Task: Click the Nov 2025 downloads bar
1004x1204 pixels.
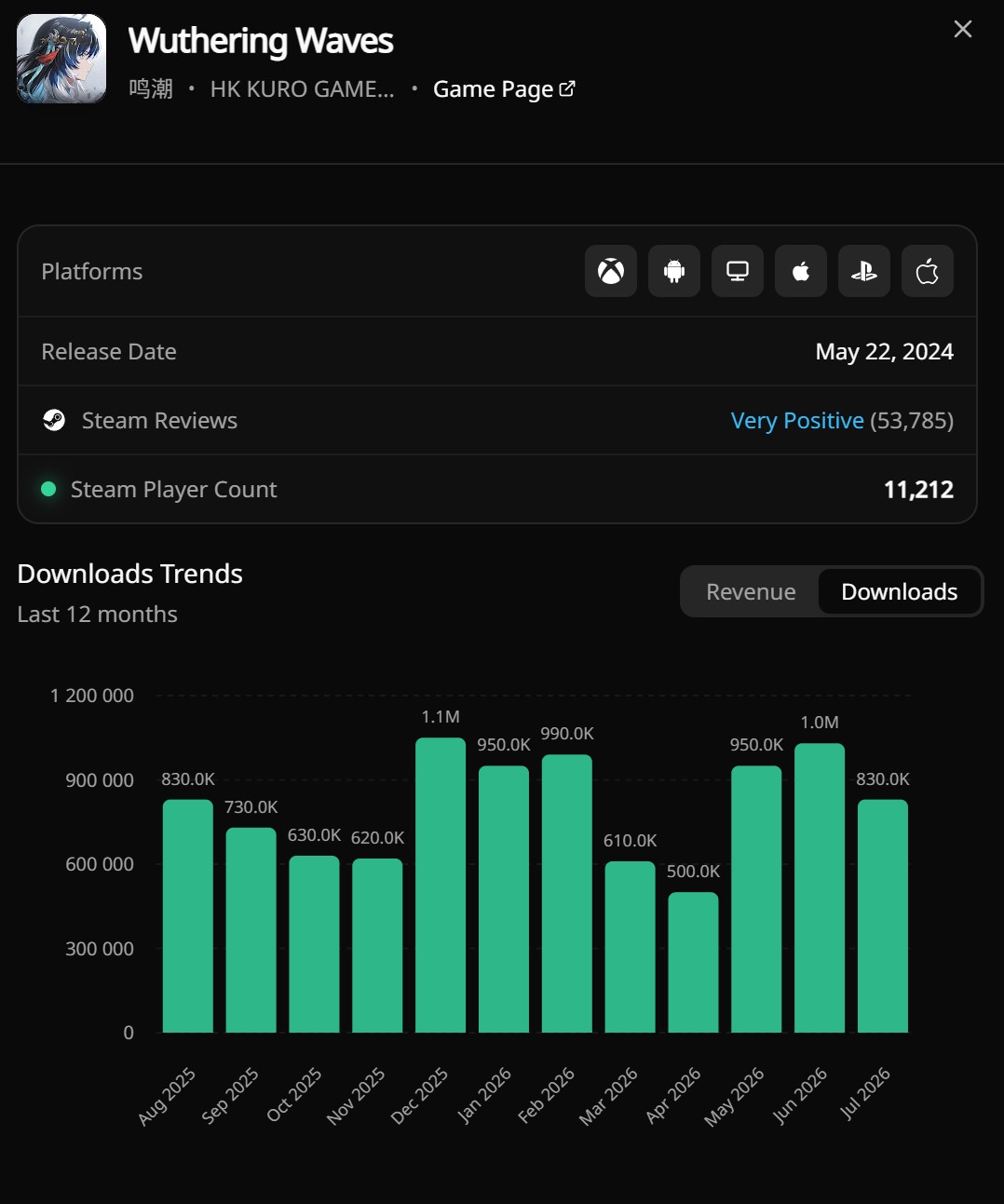Action: click(x=377, y=945)
